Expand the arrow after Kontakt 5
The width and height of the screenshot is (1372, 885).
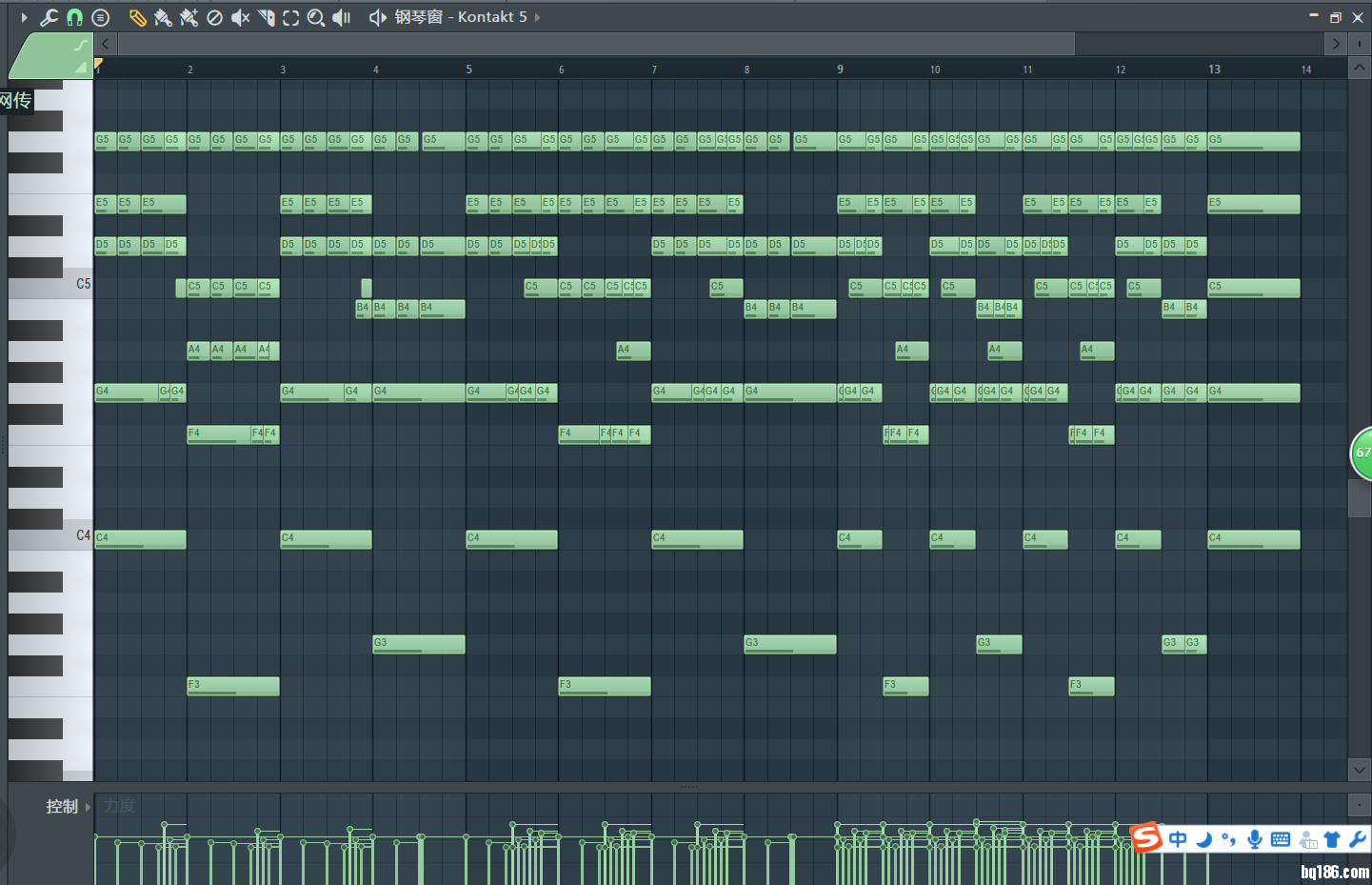coord(537,17)
